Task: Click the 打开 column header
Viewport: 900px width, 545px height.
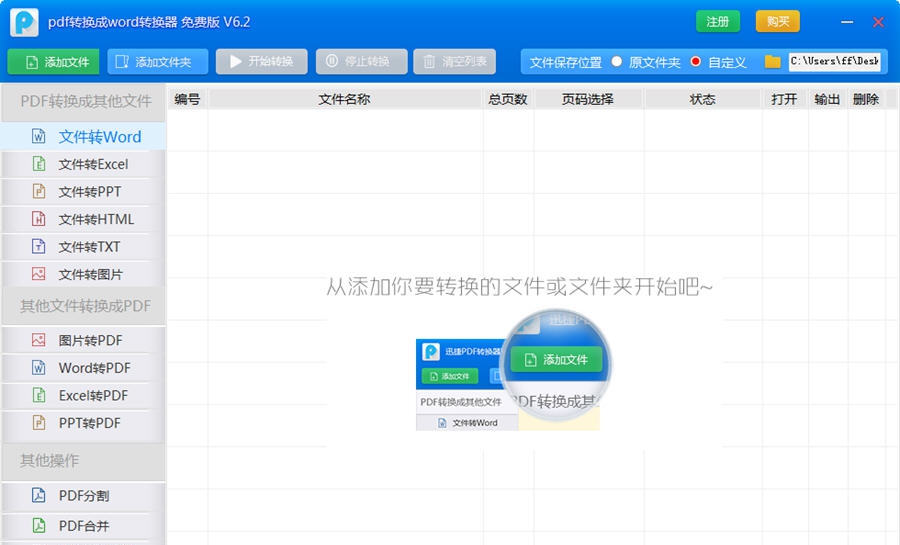Action: coord(785,99)
